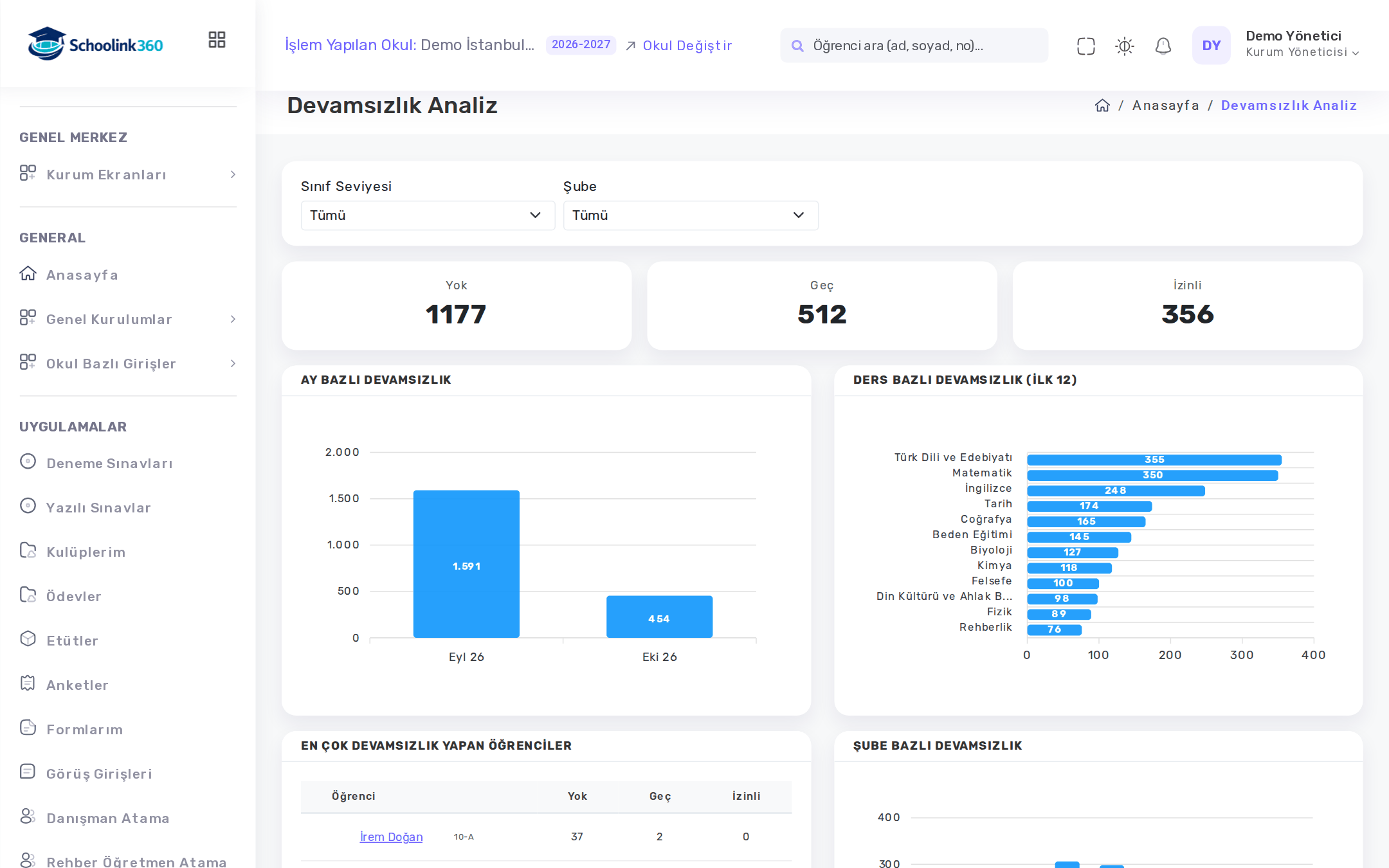Click the search magnifier icon
The image size is (1389, 868).
[797, 46]
